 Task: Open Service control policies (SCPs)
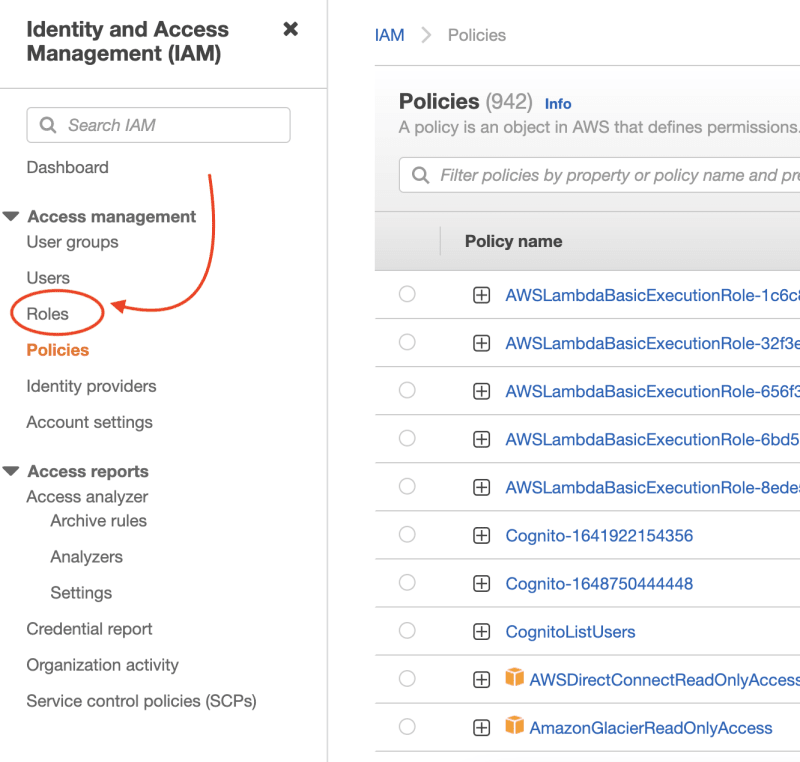tap(141, 701)
